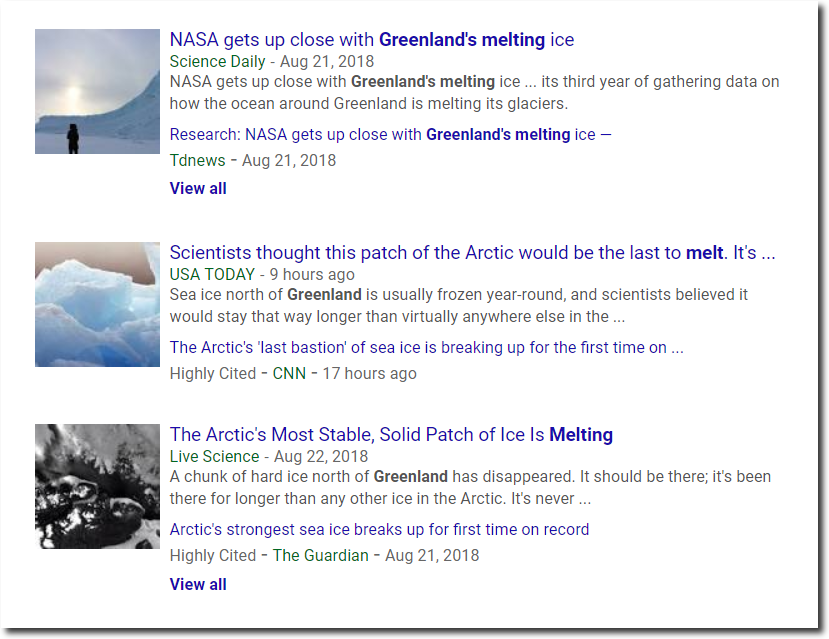Screen dimensions: 829x639
Task: Click the blue iceberg thumbnail
Action: tap(97, 304)
